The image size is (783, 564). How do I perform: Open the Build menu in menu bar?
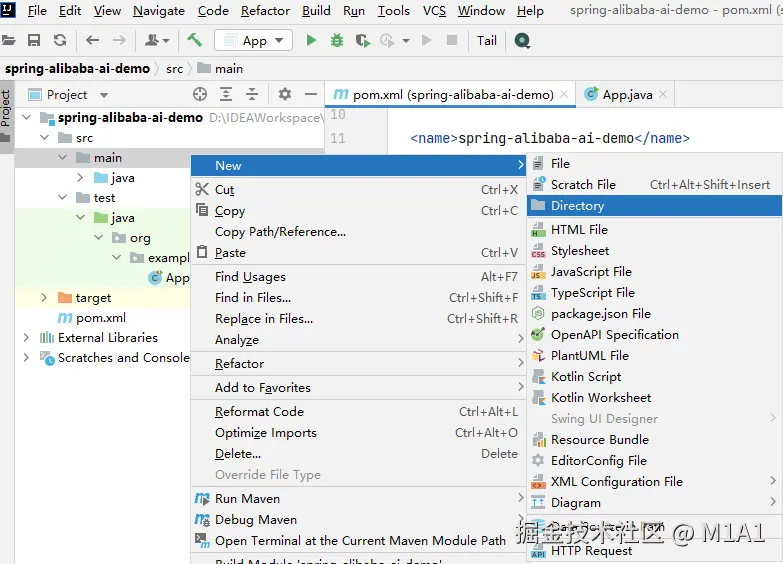(x=316, y=10)
